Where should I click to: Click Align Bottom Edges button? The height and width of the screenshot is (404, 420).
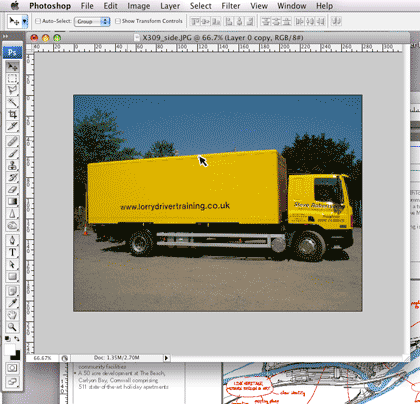click(x=216, y=22)
